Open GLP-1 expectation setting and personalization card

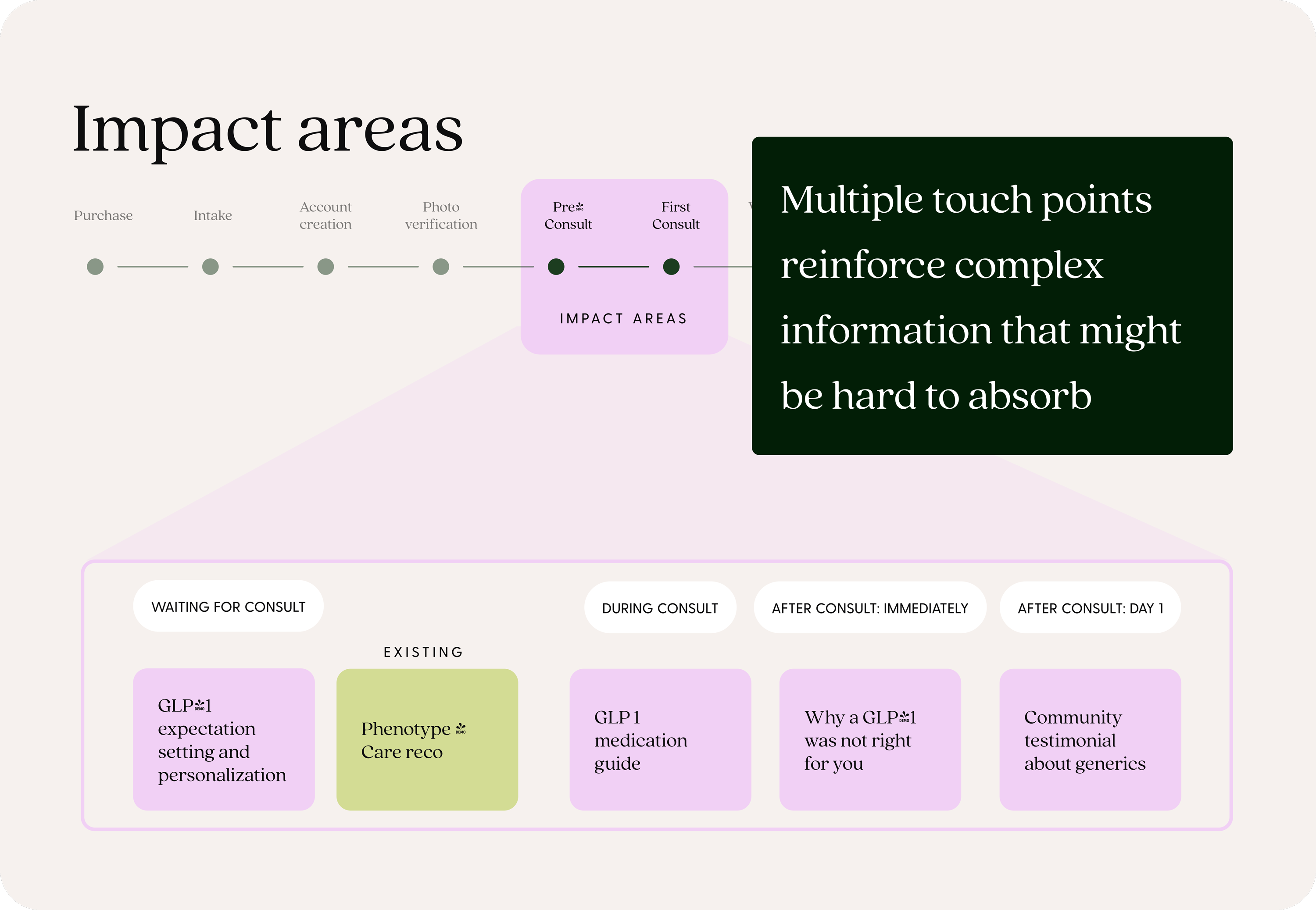[x=224, y=739]
